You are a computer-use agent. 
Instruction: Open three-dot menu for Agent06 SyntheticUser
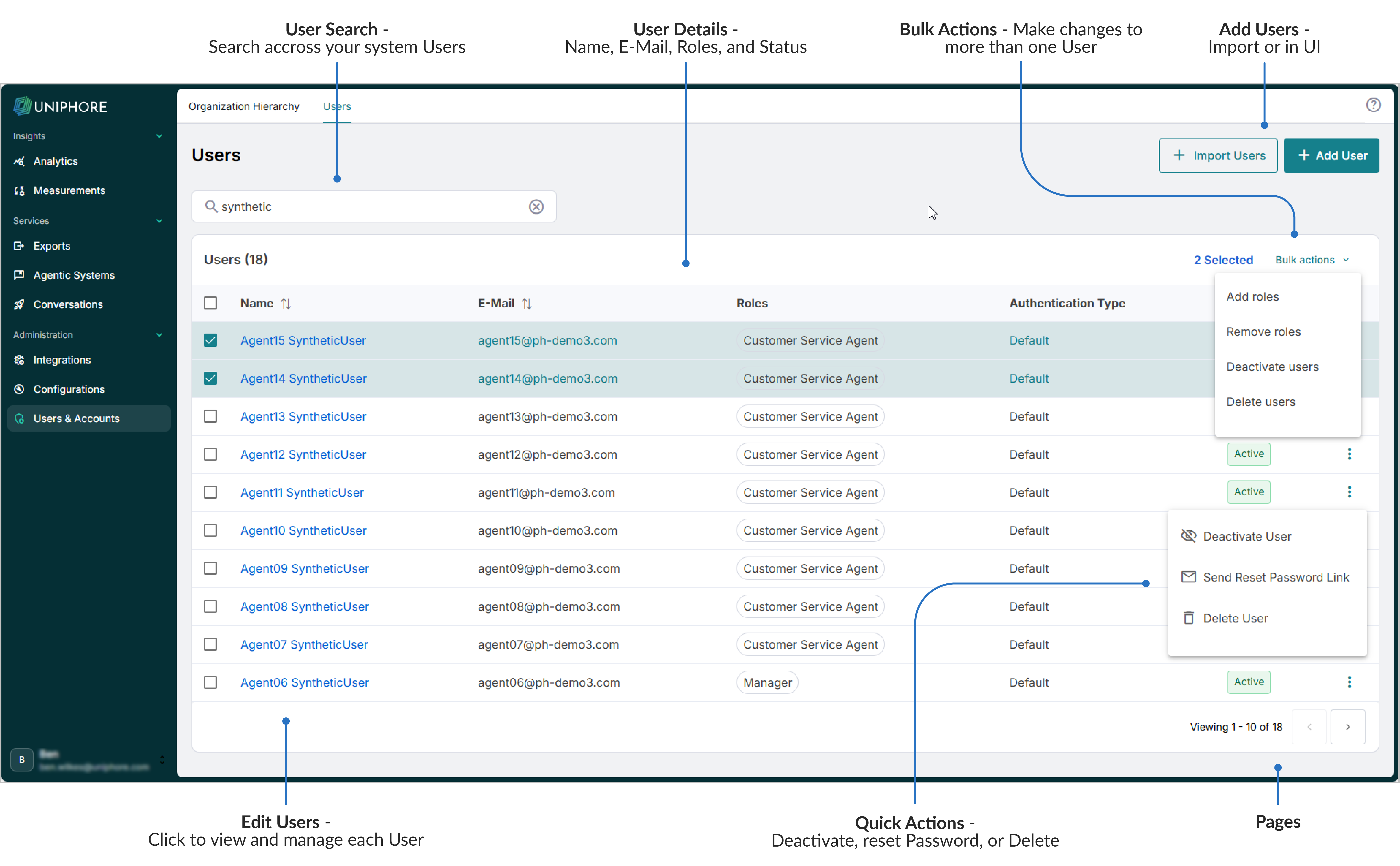[1349, 682]
